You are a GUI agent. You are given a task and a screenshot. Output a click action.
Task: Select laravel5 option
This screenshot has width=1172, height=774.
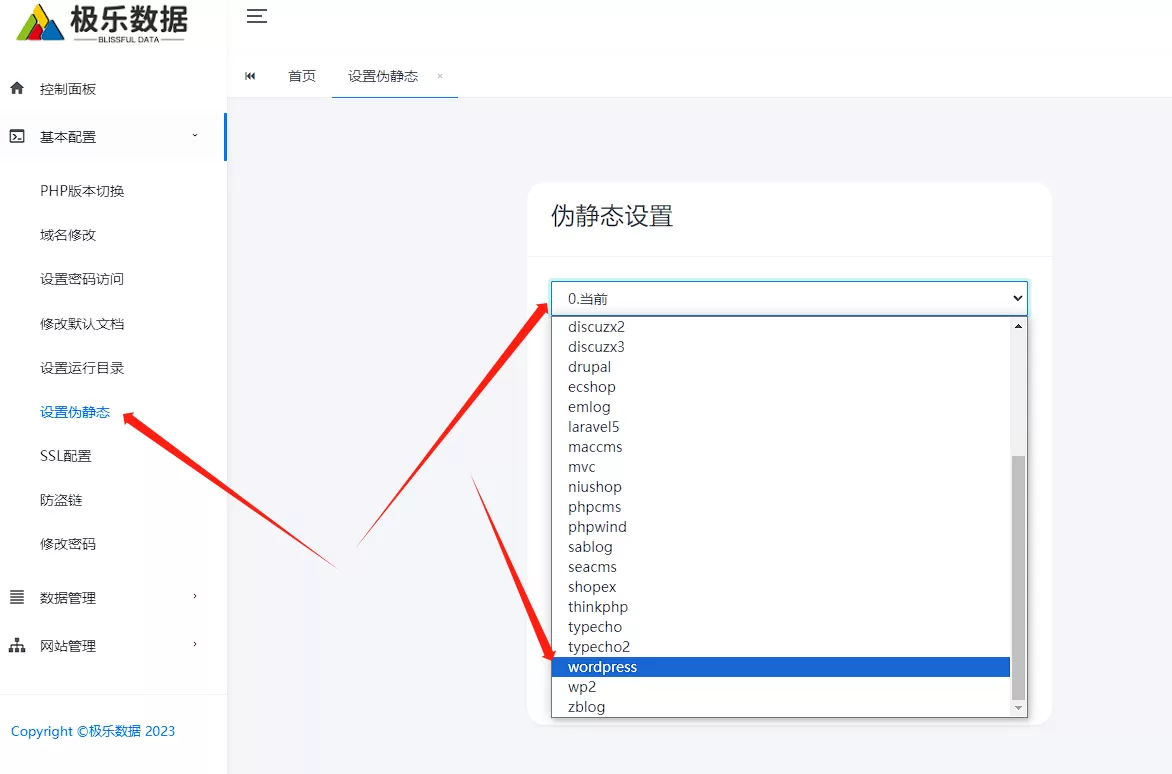click(x=781, y=427)
